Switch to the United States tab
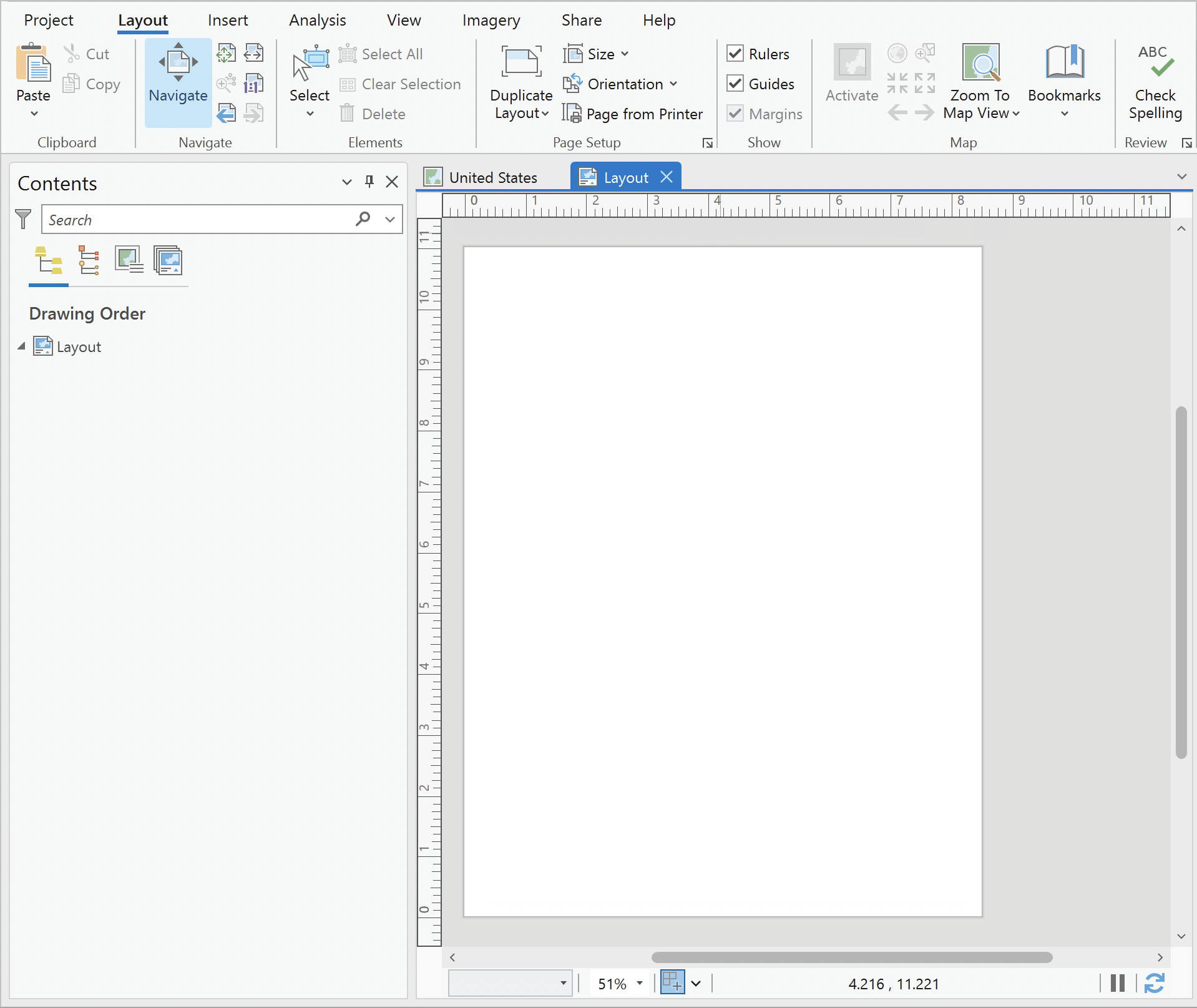Viewport: 1197px width, 1008px height. 493,177
